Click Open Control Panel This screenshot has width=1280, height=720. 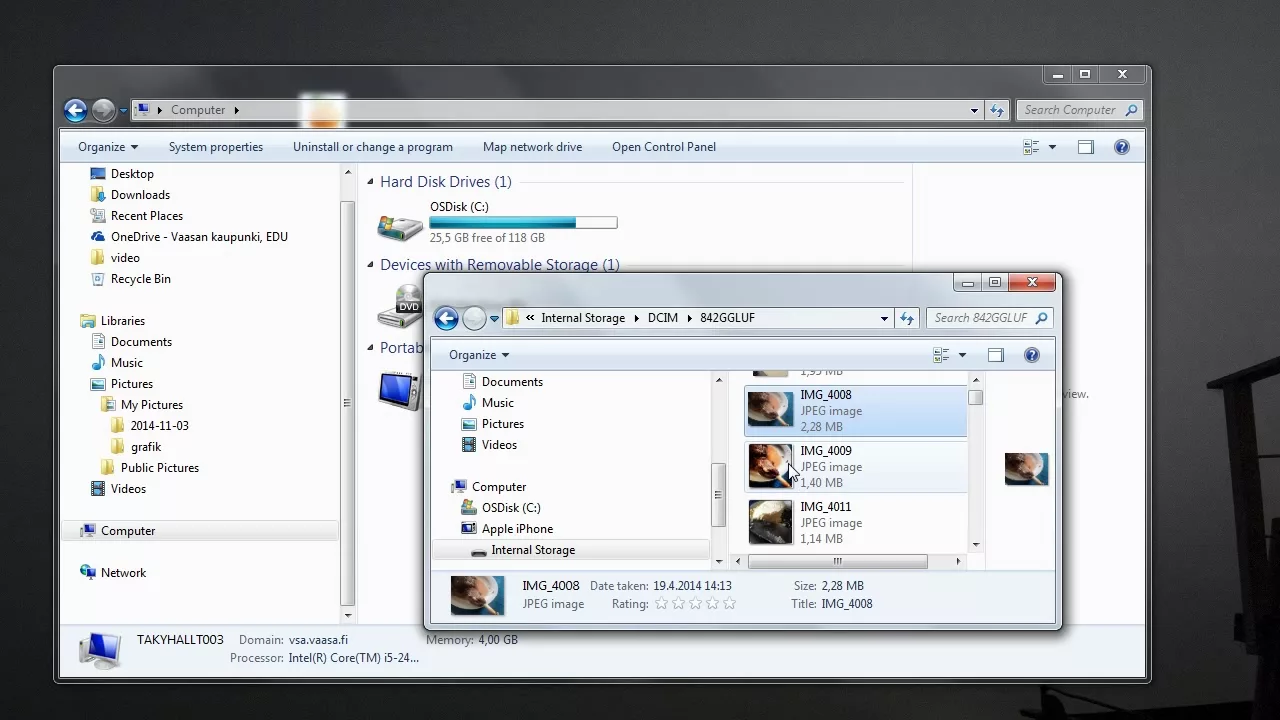pyautogui.click(x=664, y=147)
